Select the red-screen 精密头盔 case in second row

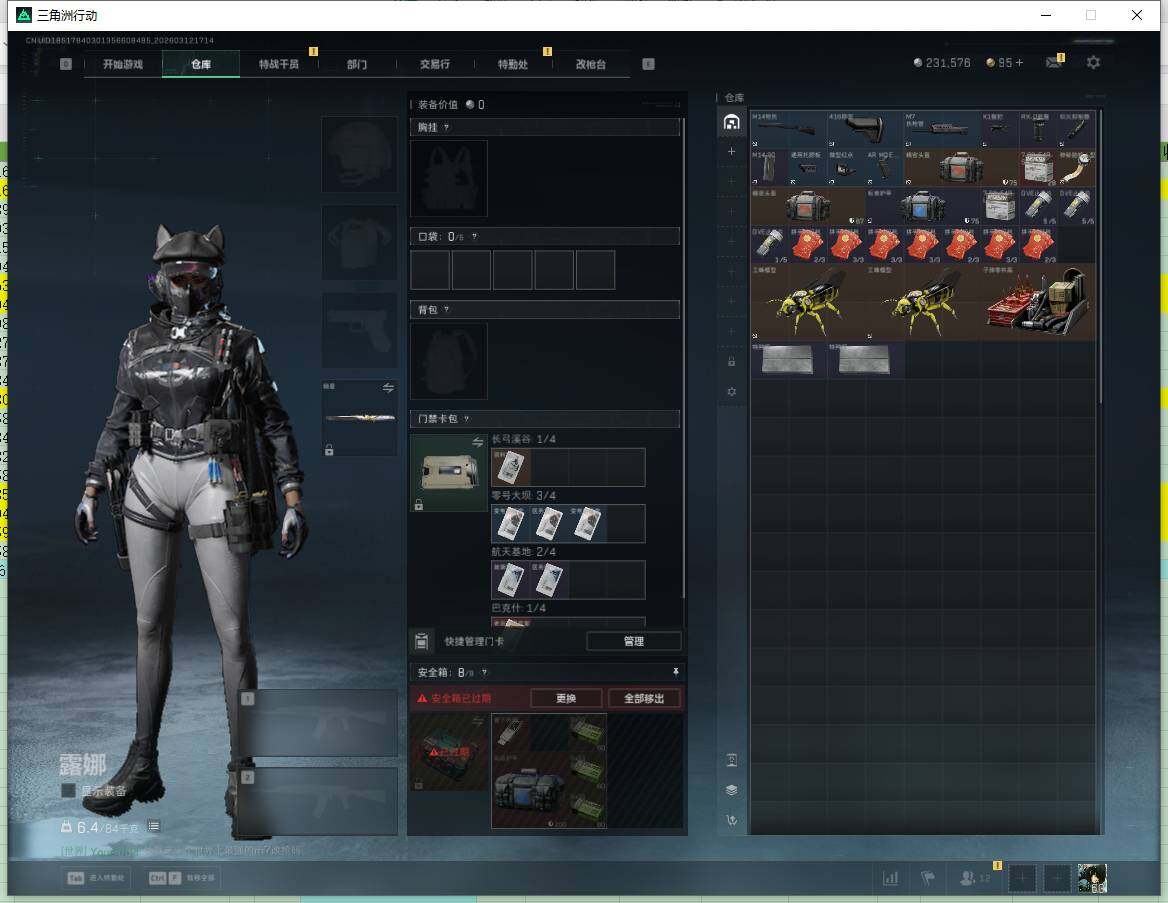click(x=961, y=168)
